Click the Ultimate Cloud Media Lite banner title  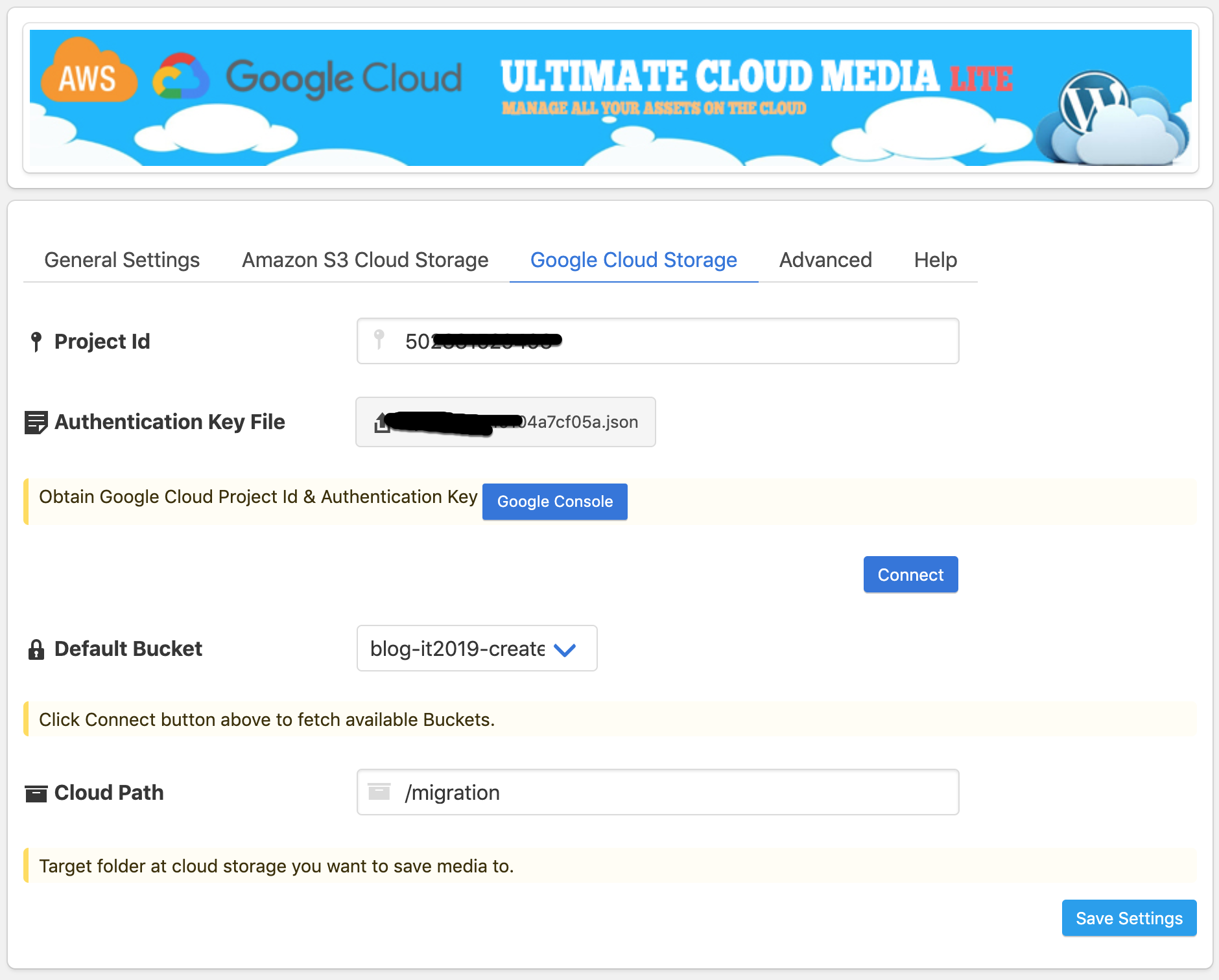tap(756, 76)
